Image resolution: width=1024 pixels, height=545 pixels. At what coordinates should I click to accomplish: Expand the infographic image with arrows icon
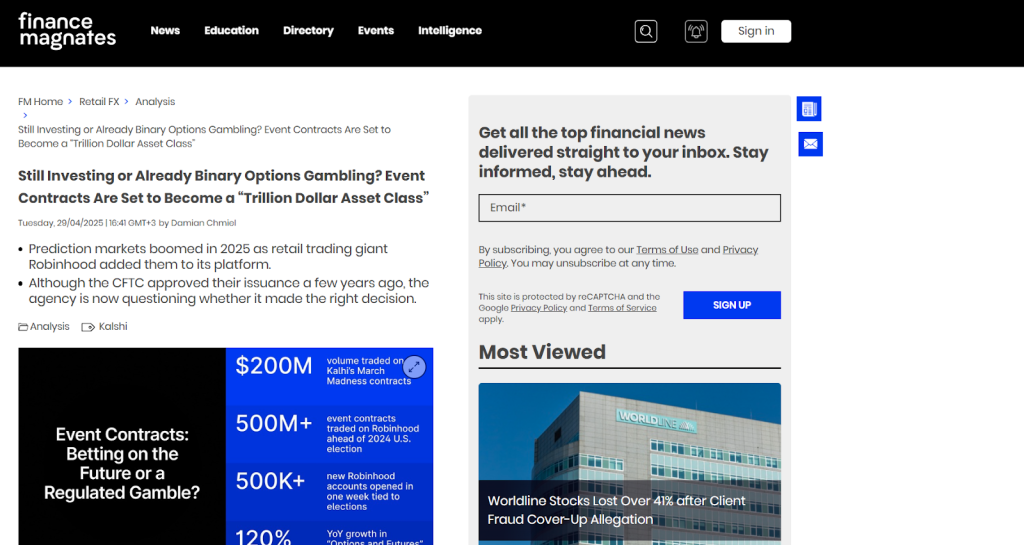click(x=414, y=367)
